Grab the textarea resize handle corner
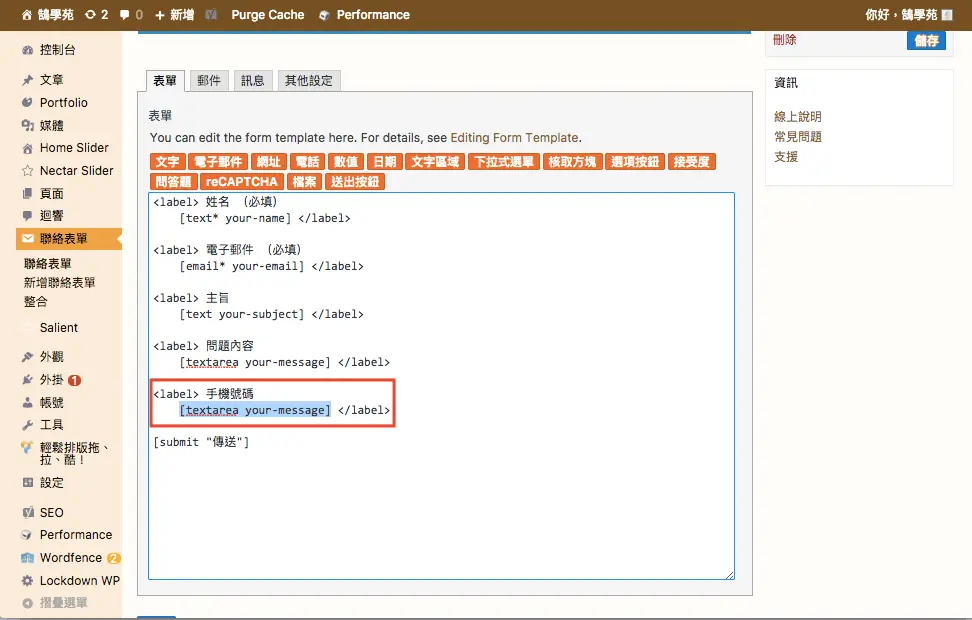 pyautogui.click(x=730, y=575)
